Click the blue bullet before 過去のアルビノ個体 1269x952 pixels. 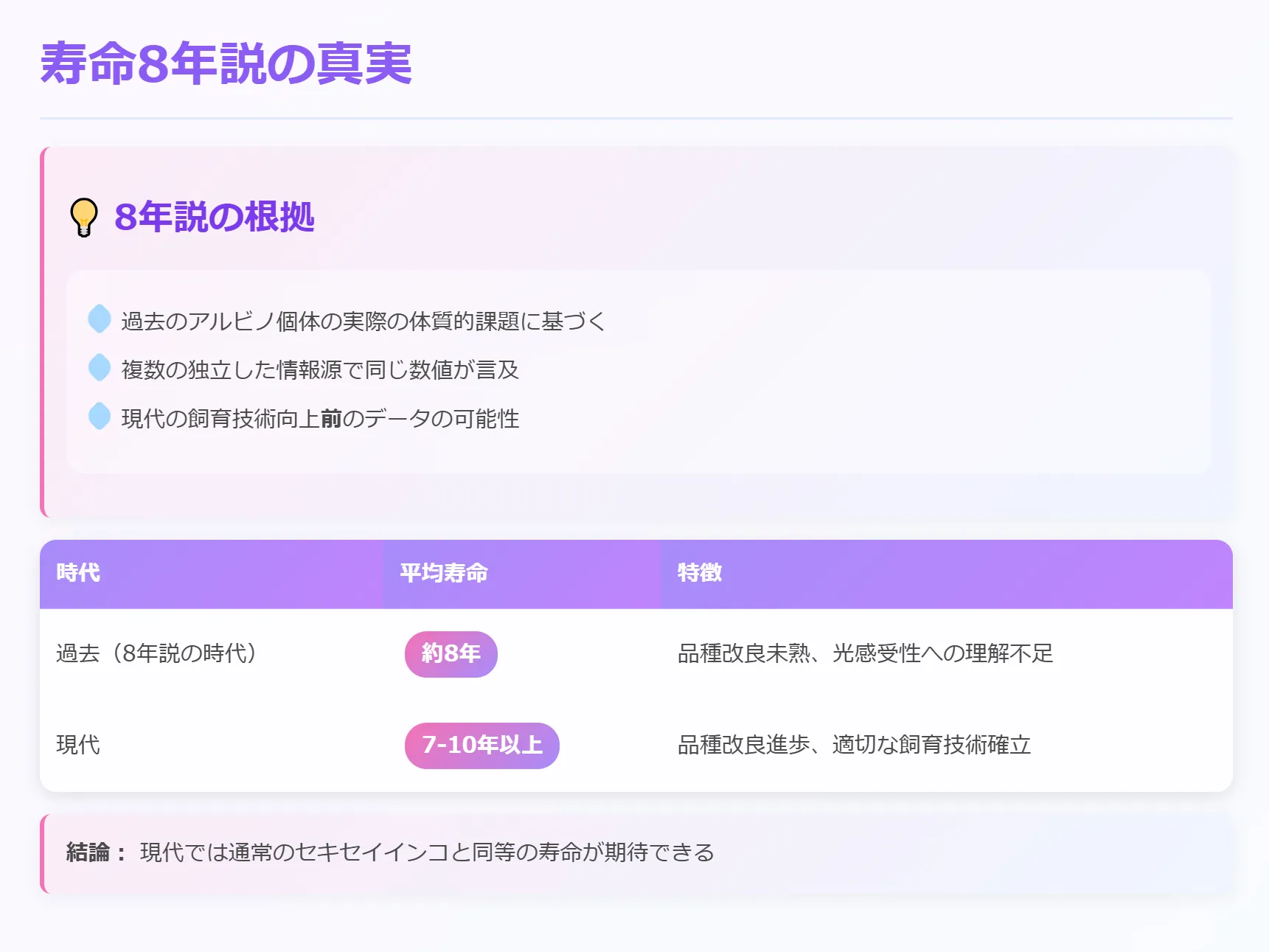100,319
